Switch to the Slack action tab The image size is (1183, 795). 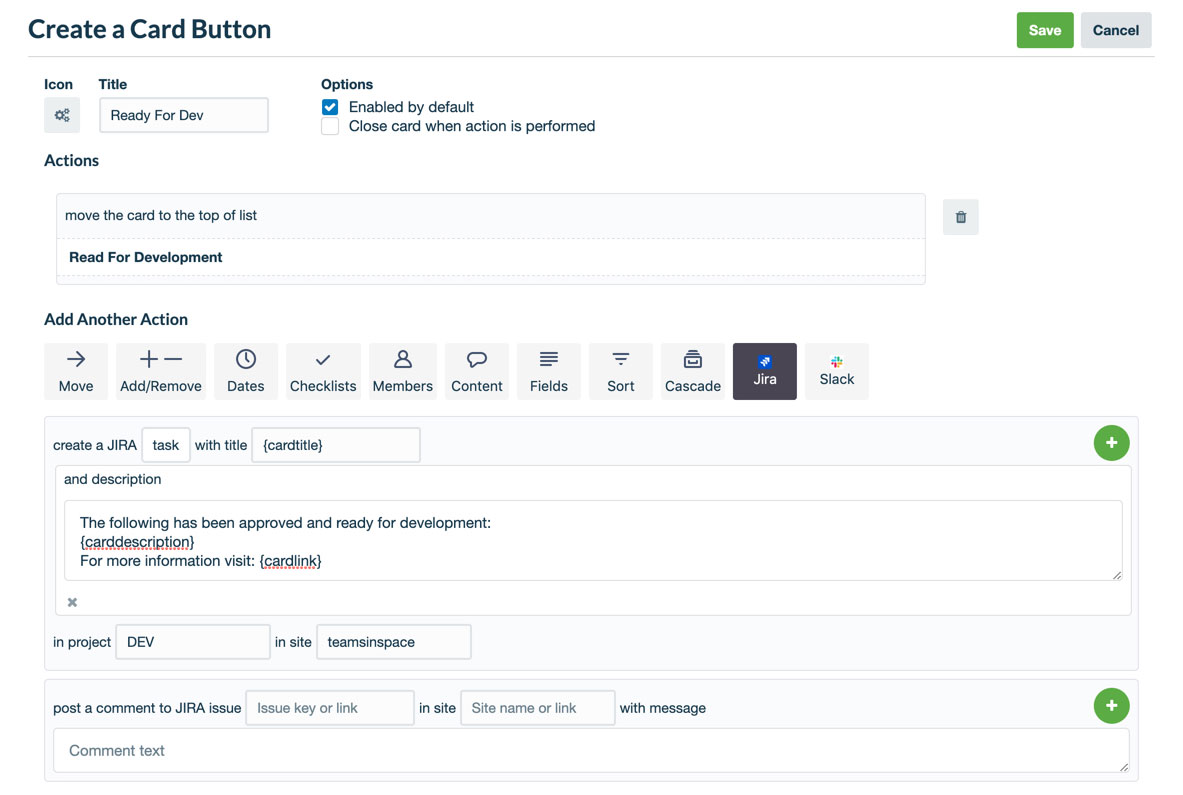[x=836, y=371]
